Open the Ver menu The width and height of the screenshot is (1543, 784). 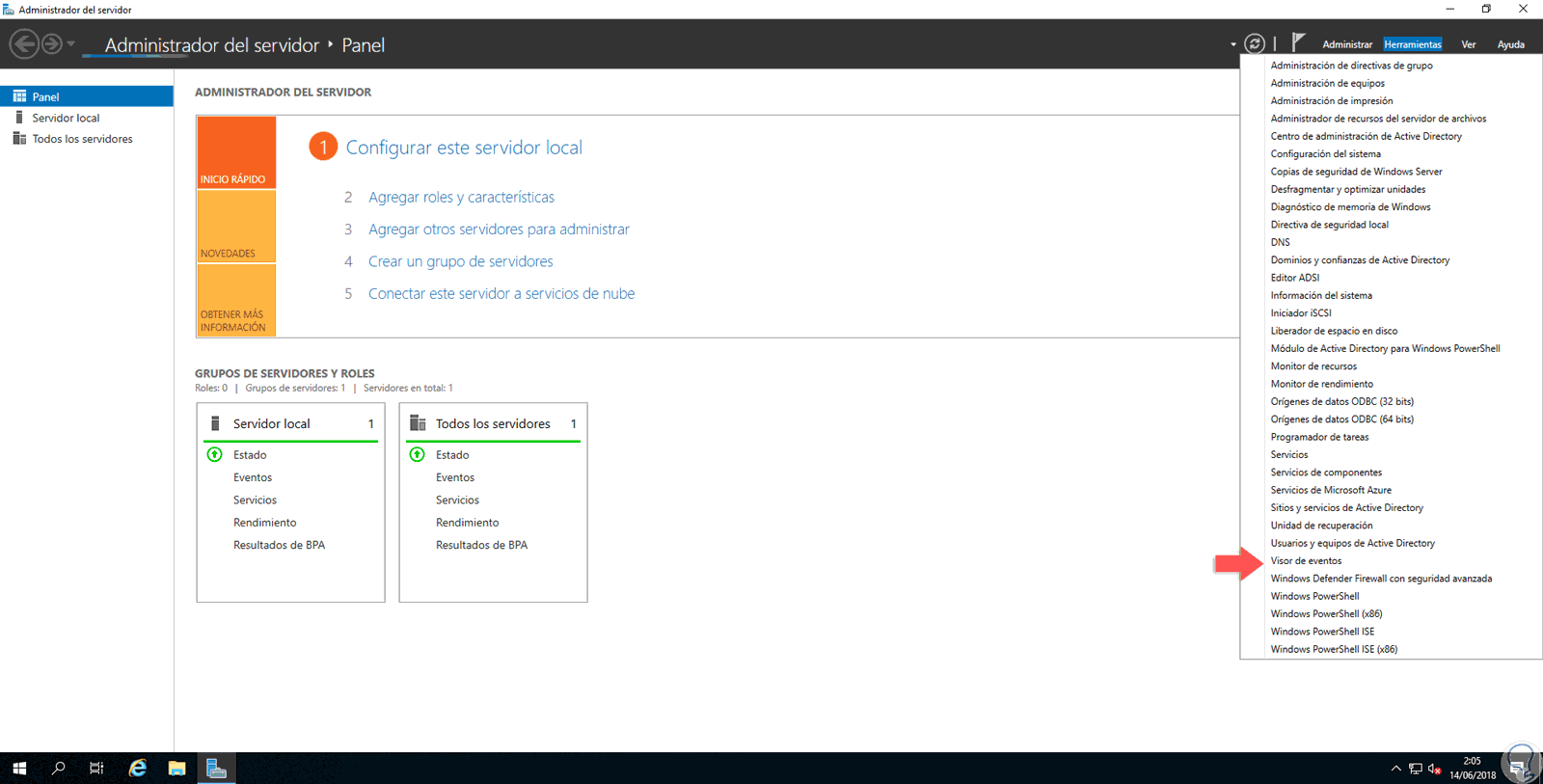tap(1469, 44)
